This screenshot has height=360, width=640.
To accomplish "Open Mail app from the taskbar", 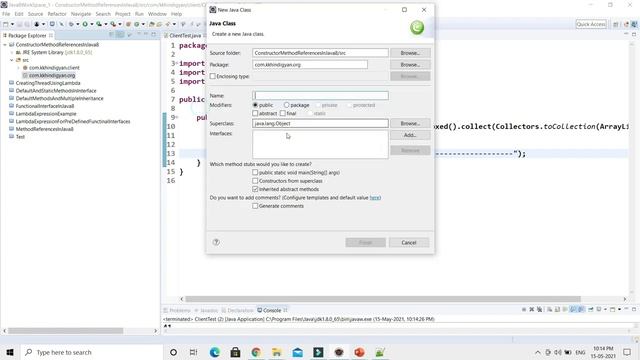I will point(298,352).
